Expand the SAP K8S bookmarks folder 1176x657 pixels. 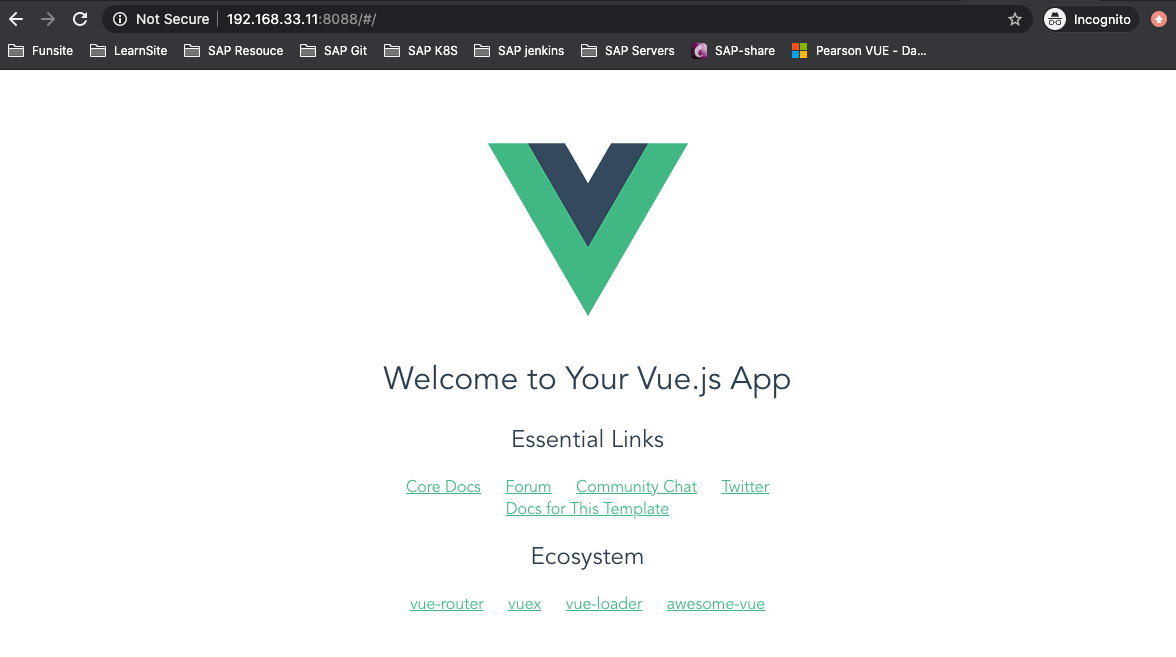click(x=421, y=51)
